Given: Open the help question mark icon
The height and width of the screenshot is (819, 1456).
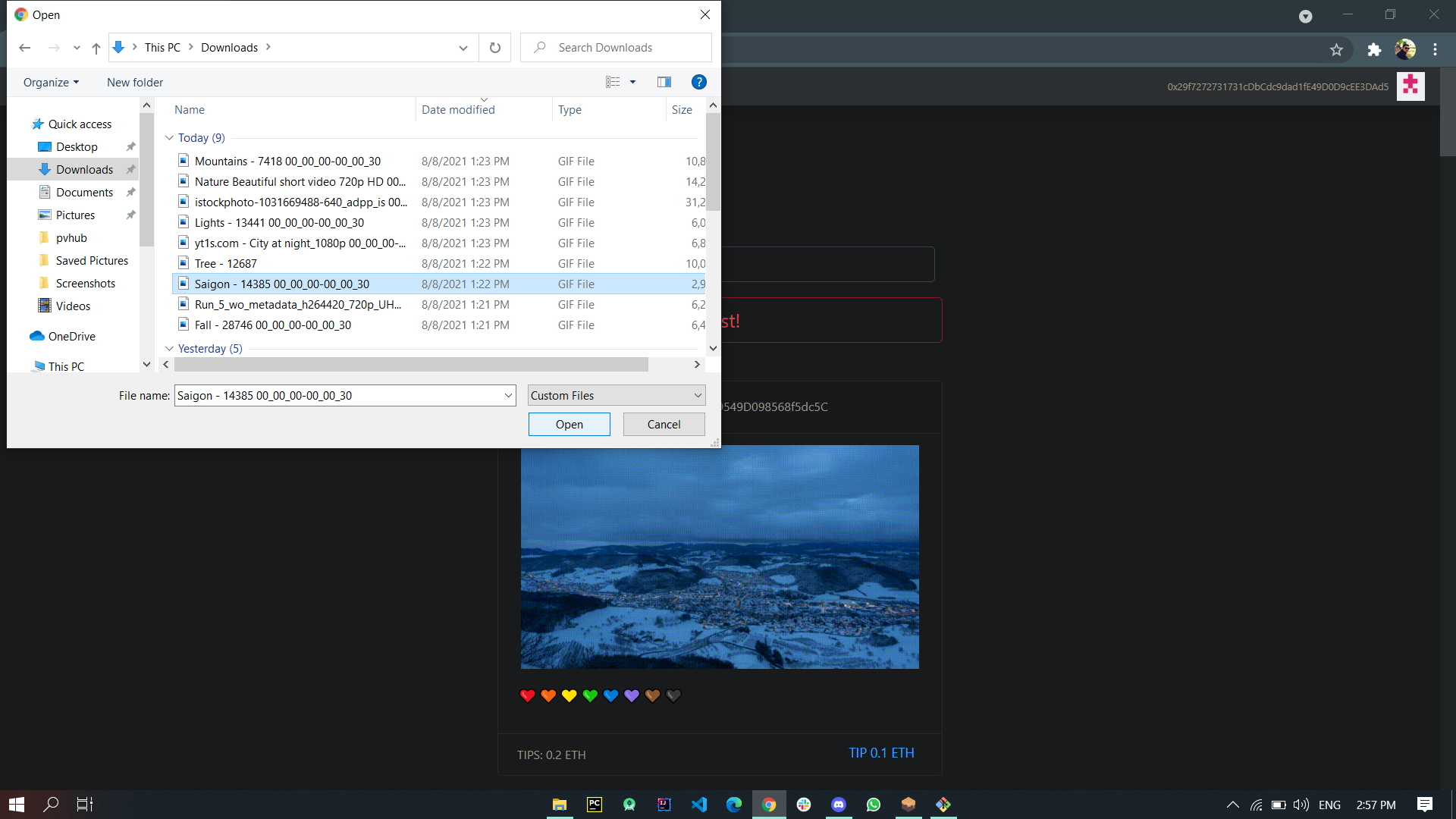Looking at the screenshot, I should click(x=698, y=82).
